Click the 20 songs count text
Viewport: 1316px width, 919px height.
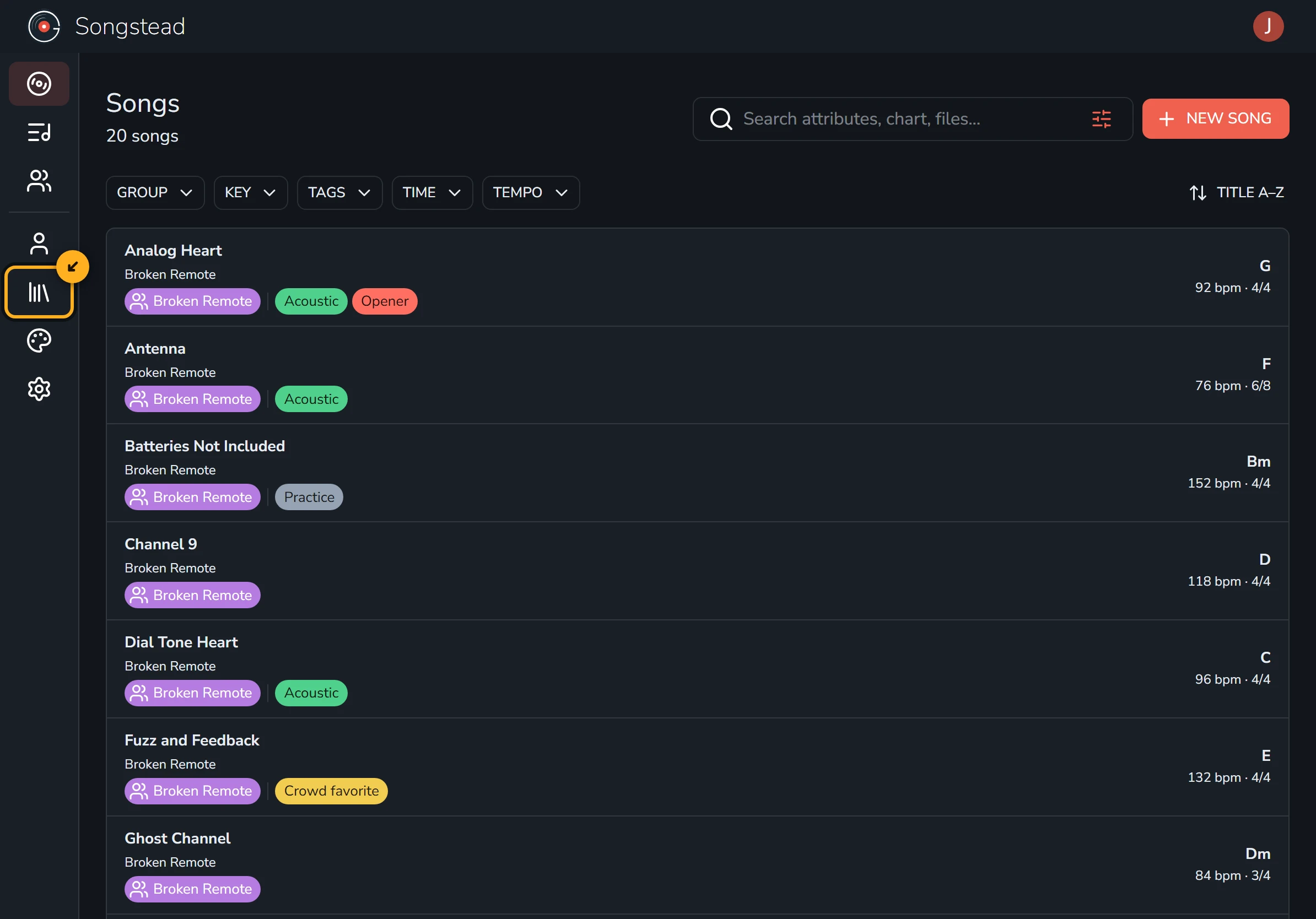coord(142,136)
